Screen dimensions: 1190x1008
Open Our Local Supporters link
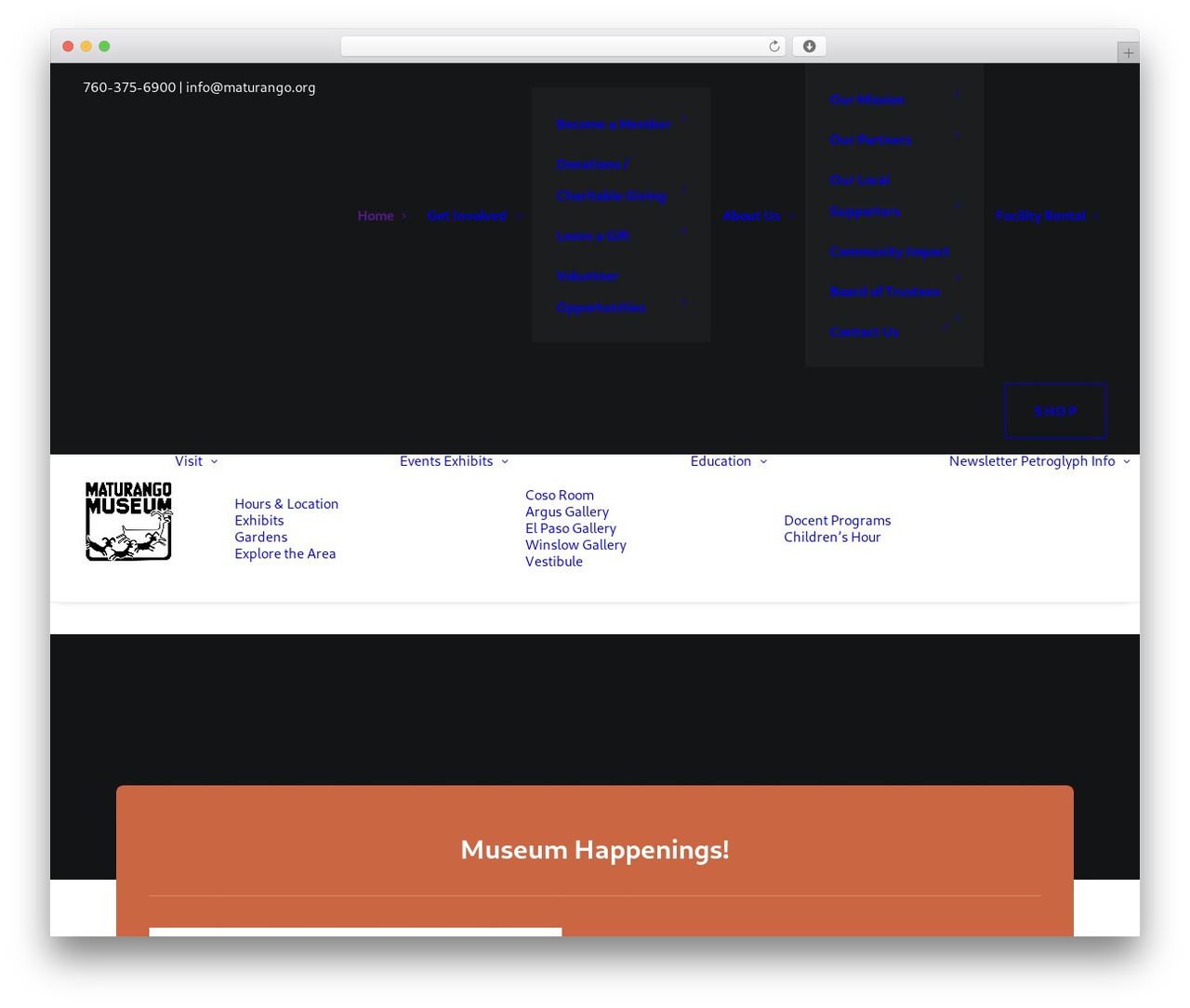865,195
